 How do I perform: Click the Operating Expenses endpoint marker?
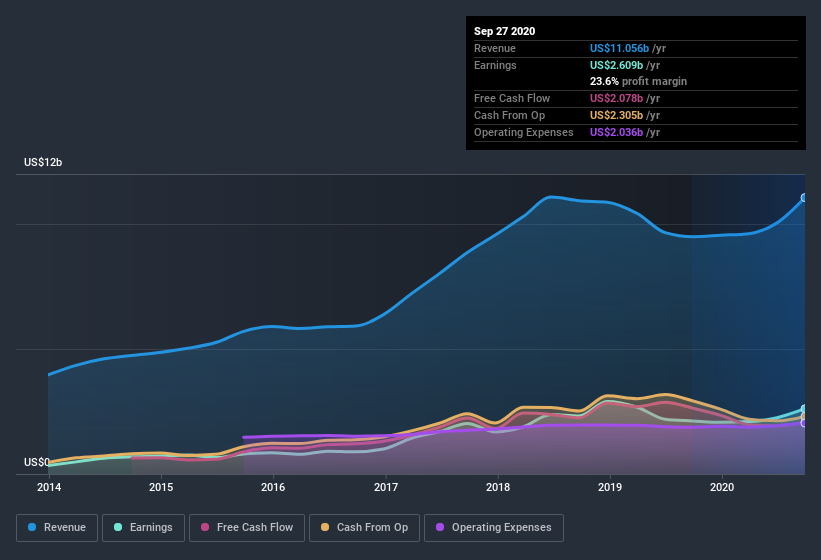tap(804, 423)
